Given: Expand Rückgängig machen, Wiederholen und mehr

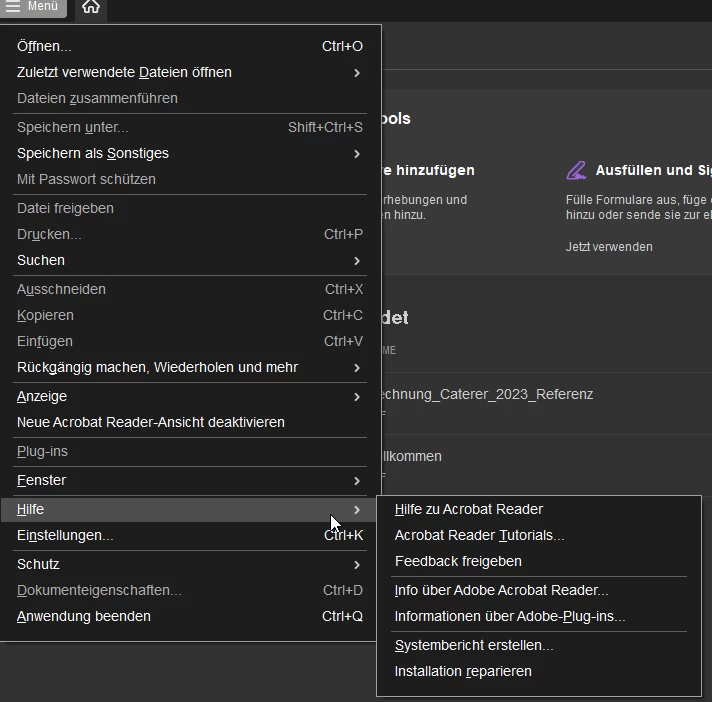Looking at the screenshot, I should point(190,367).
